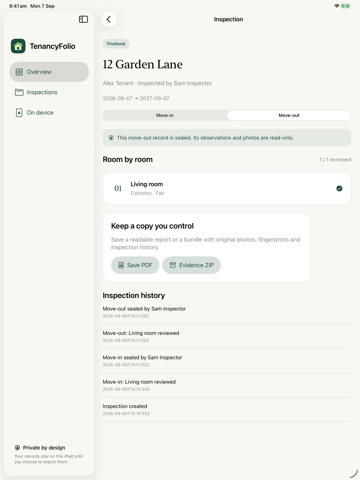
Task: Click the PDF document icon
Action: [x=121, y=265]
